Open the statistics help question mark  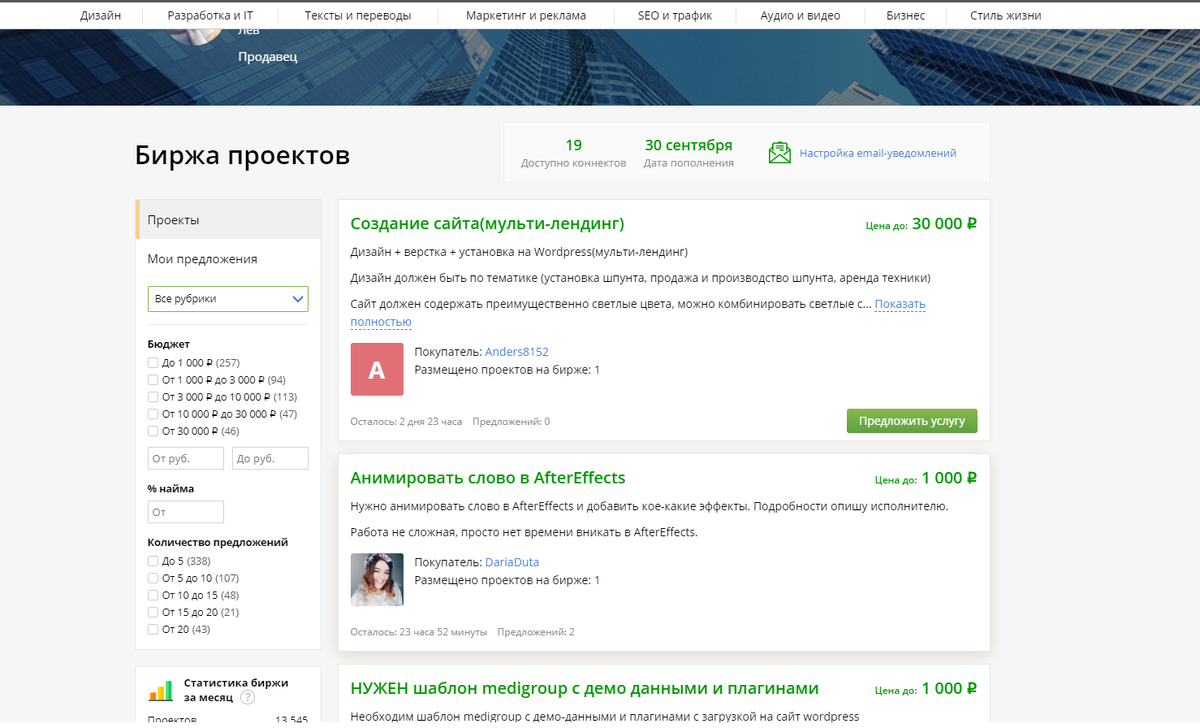coord(247,697)
